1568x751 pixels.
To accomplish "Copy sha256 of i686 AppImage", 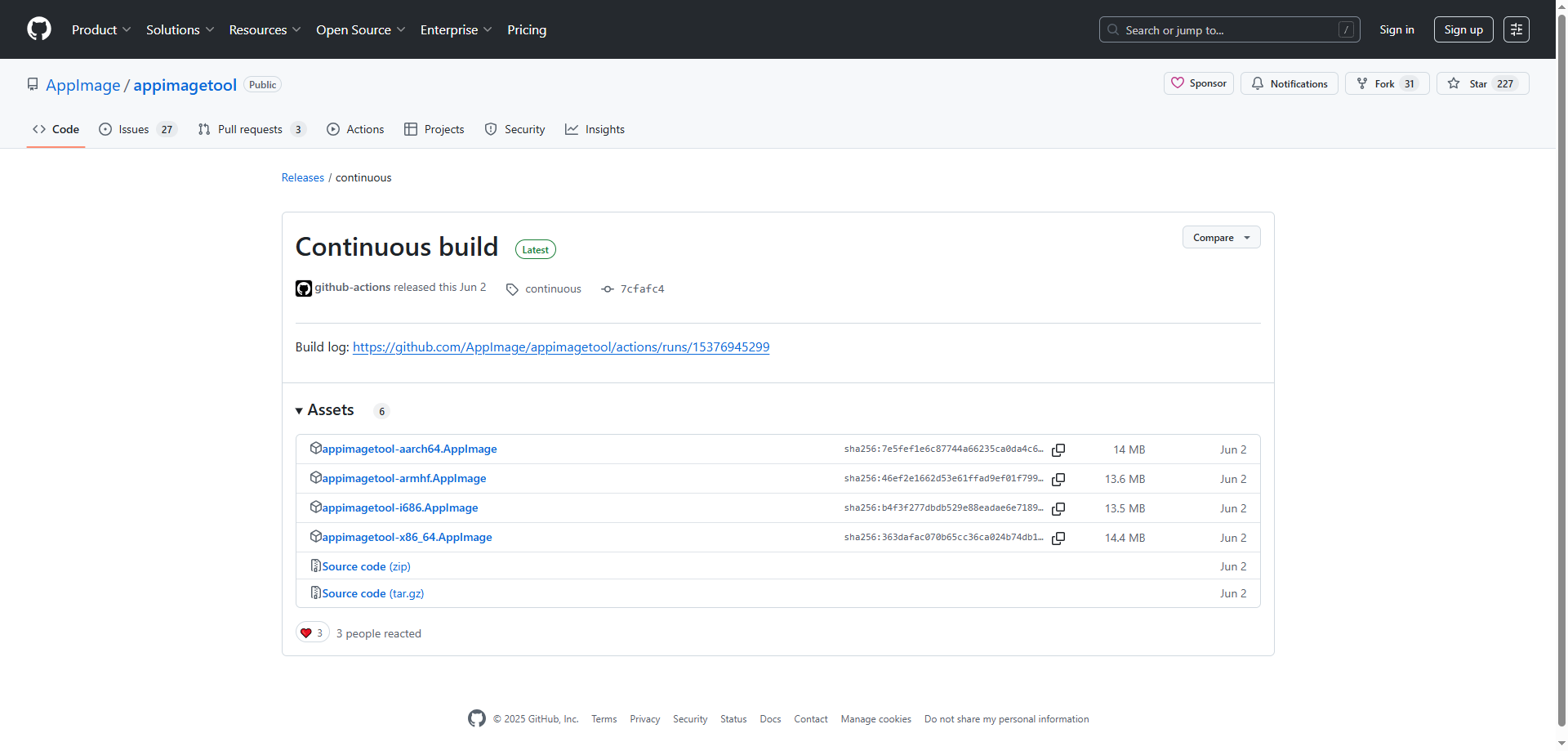I will (1058, 508).
